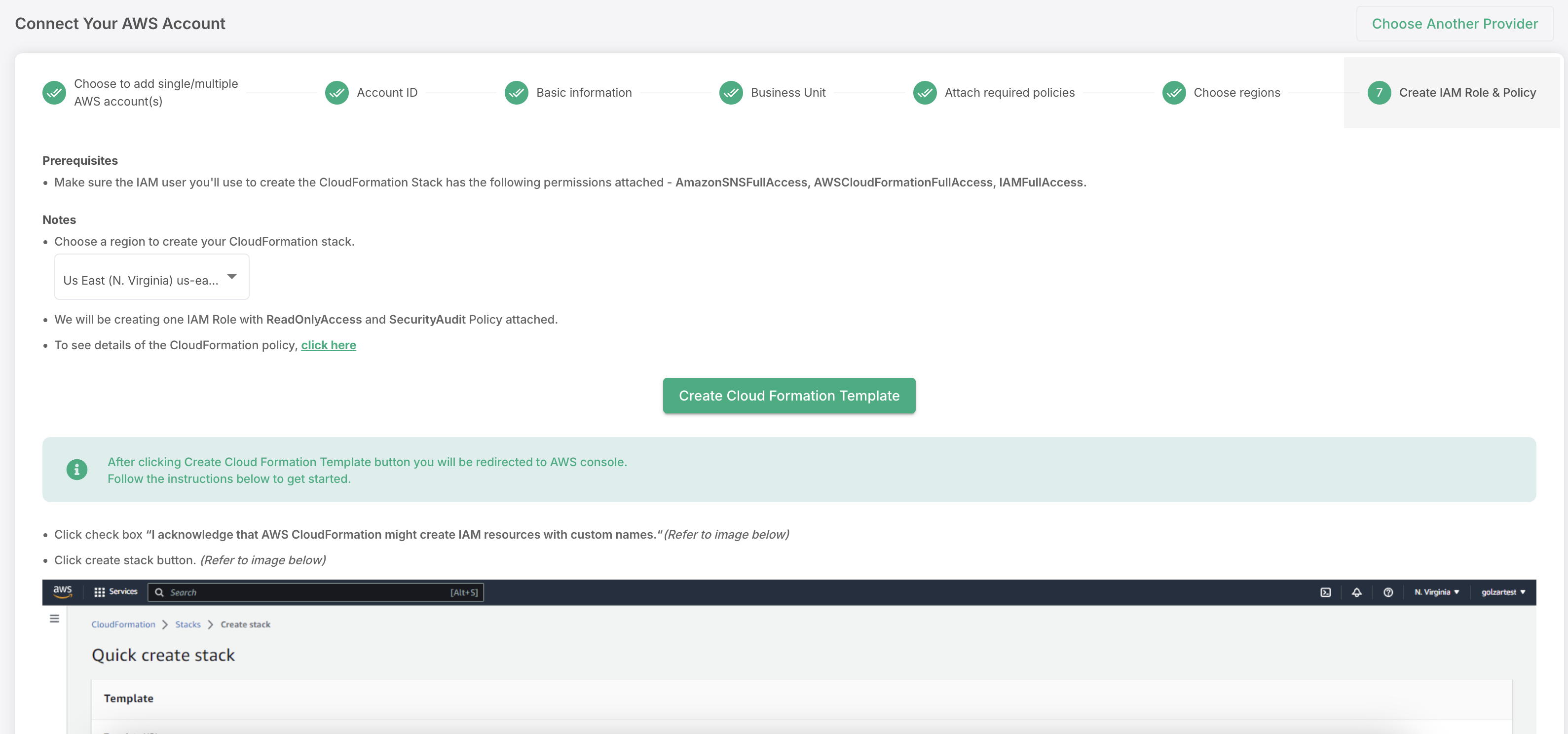Click the step 7 number circle
1568x734 pixels.
click(1379, 93)
